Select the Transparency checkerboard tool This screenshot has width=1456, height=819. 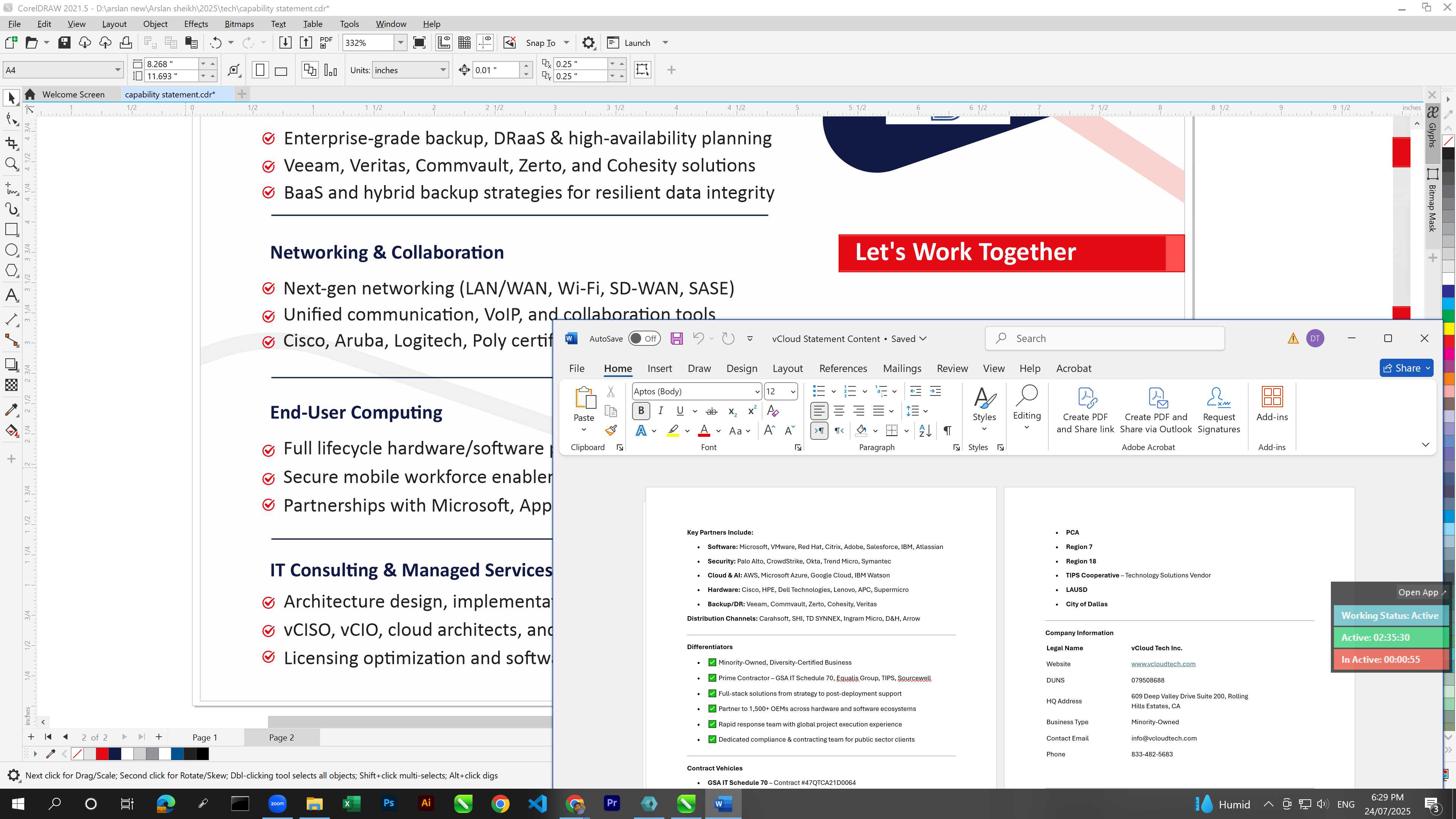click(x=11, y=385)
